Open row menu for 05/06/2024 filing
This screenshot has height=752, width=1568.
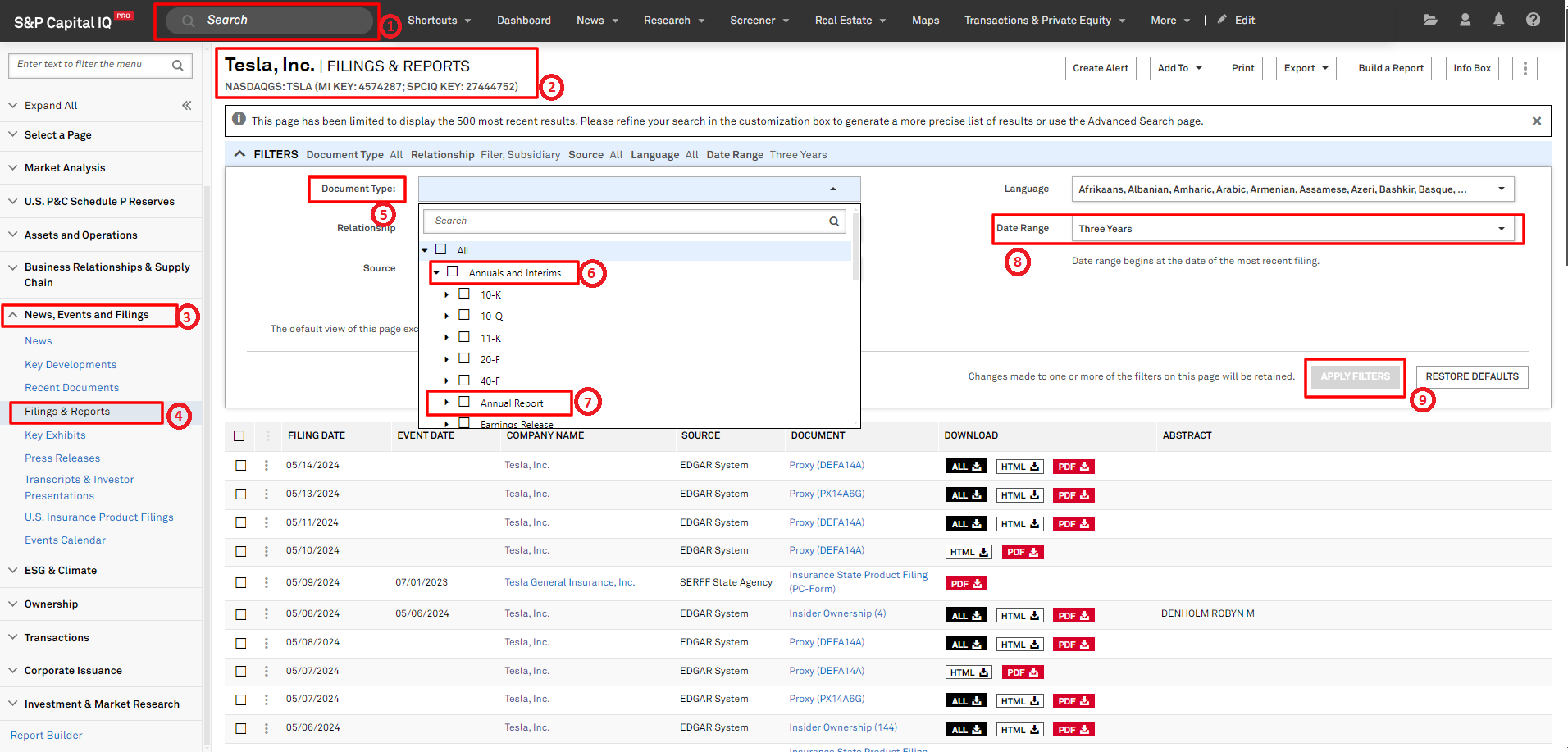click(266, 728)
